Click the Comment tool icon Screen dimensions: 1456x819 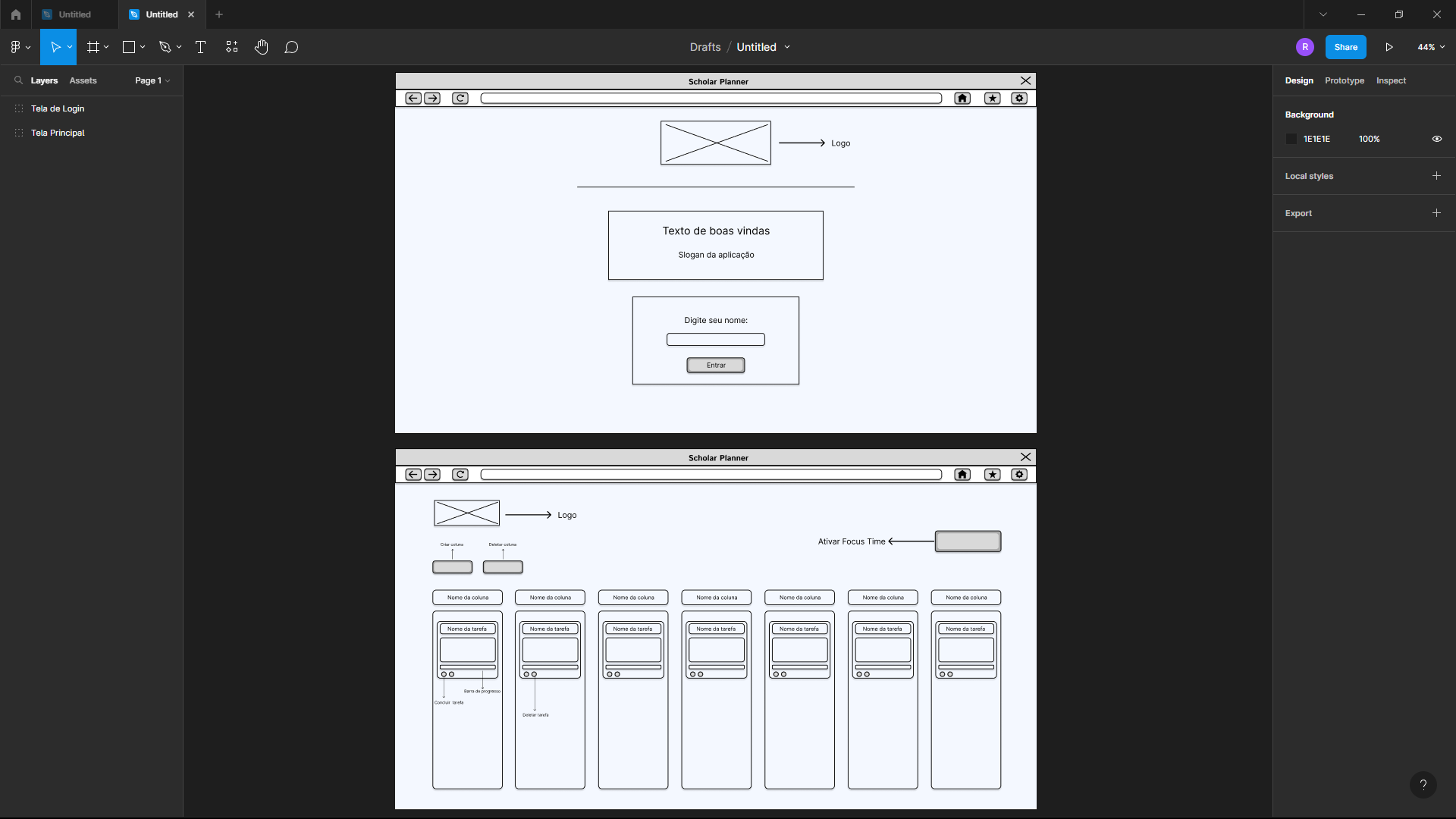pos(292,47)
